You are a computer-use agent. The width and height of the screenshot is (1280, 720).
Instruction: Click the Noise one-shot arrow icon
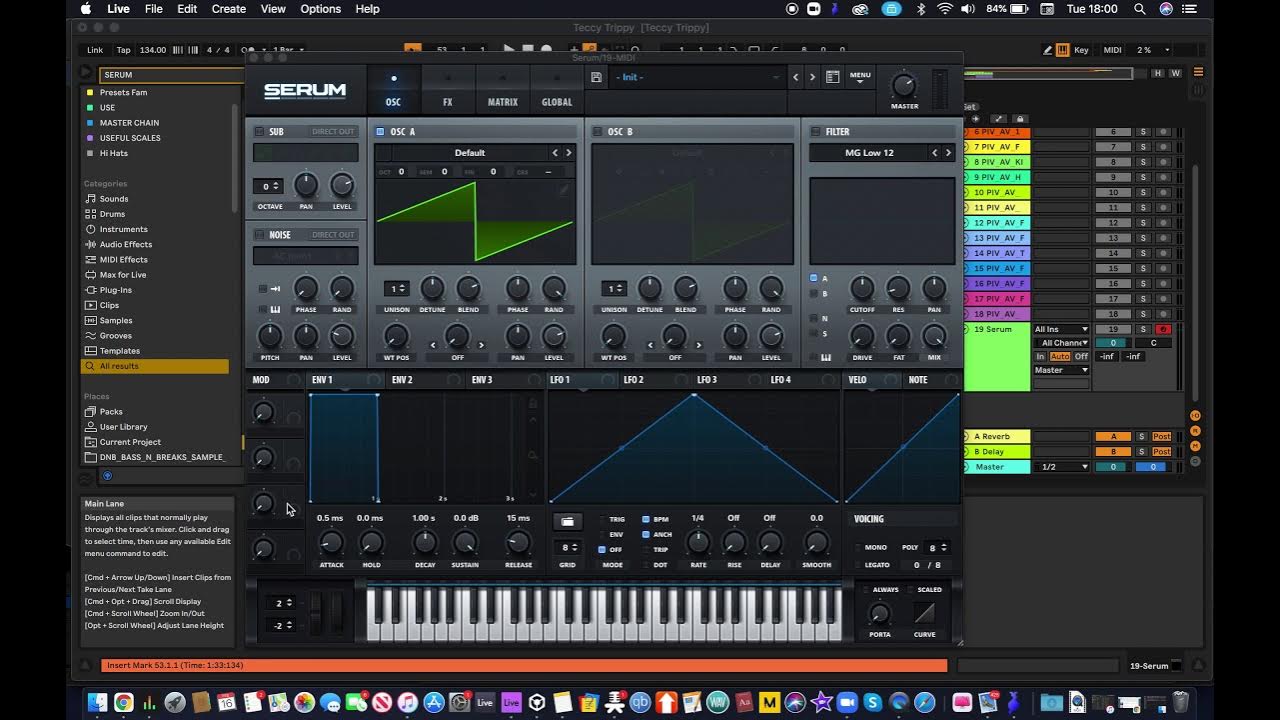(275, 289)
